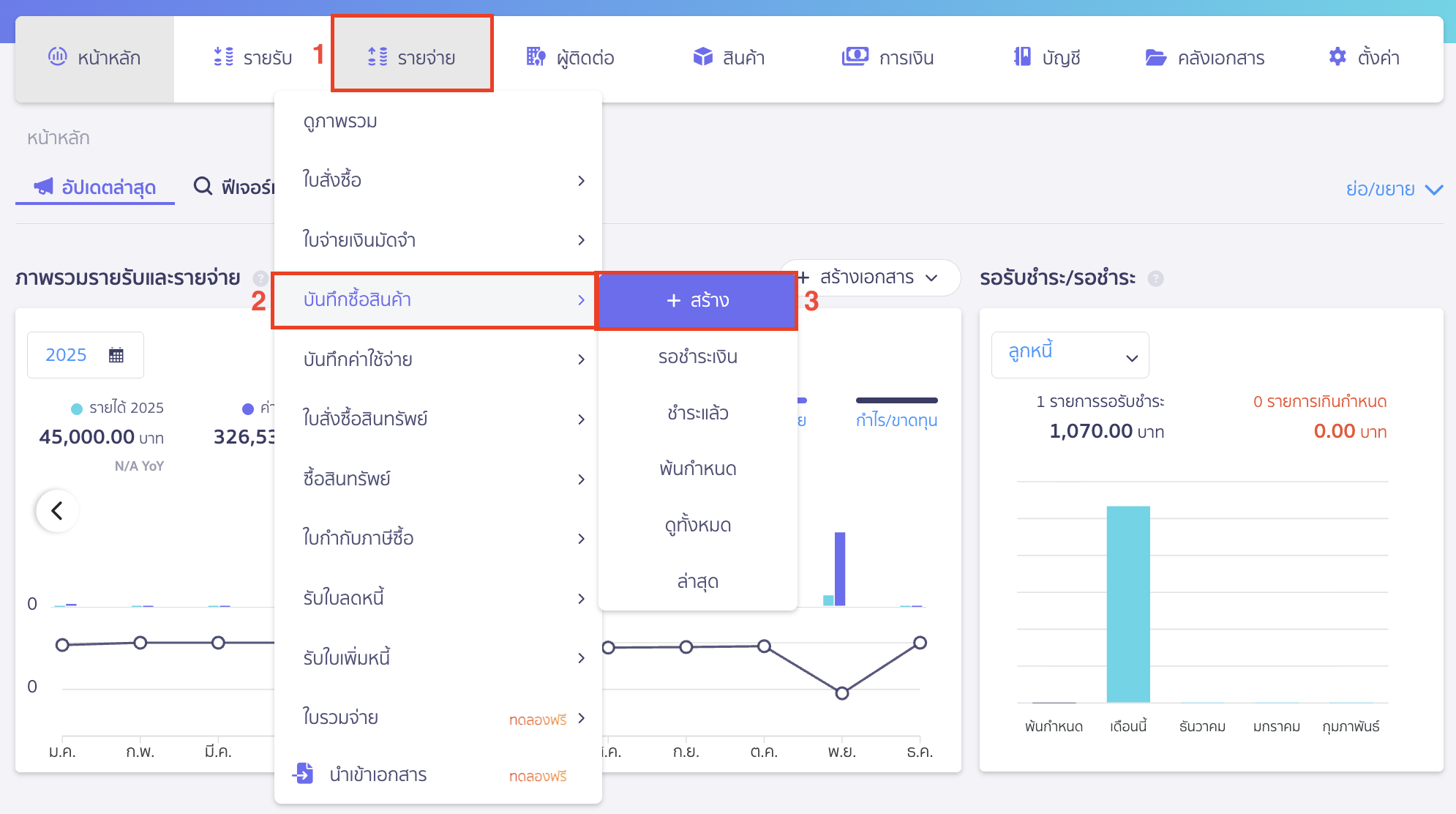This screenshot has height=814, width=1456.
Task: Select รอชำระเงิน in submenu
Action: click(x=697, y=356)
